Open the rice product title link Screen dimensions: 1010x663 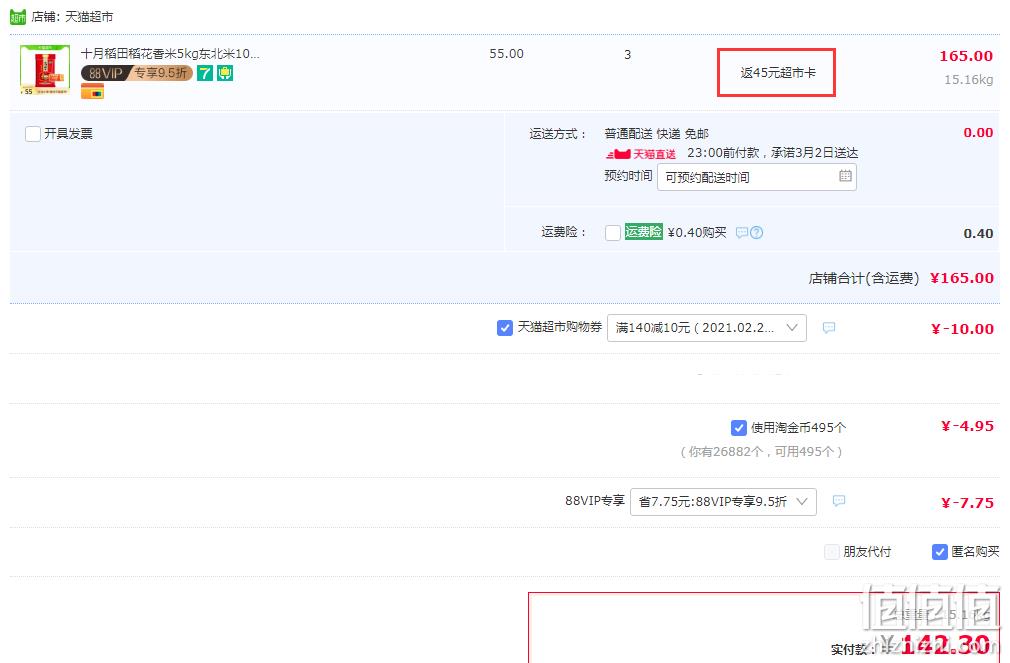(x=170, y=53)
